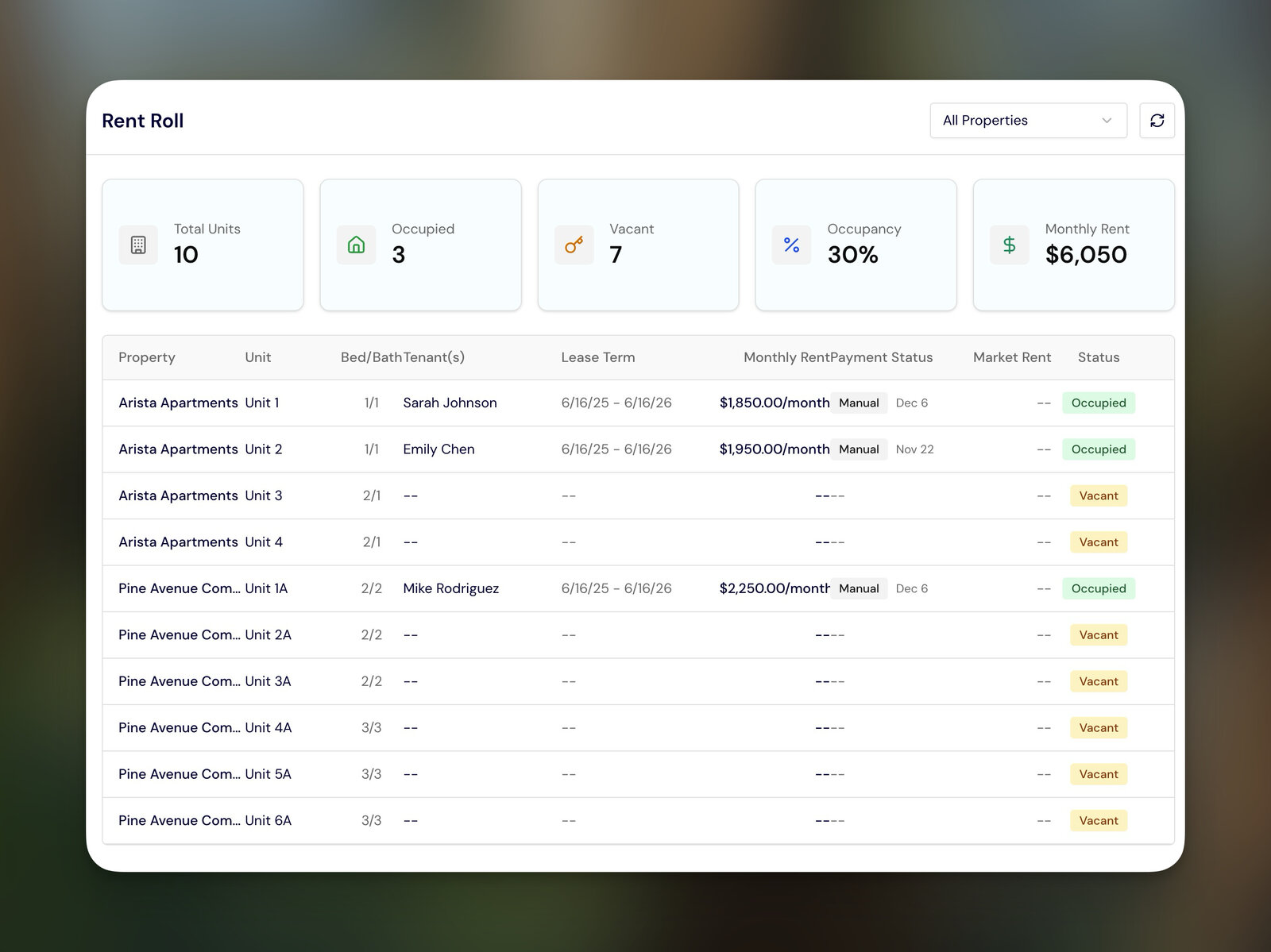
Task: Open the All Properties dropdown
Action: [x=1028, y=120]
